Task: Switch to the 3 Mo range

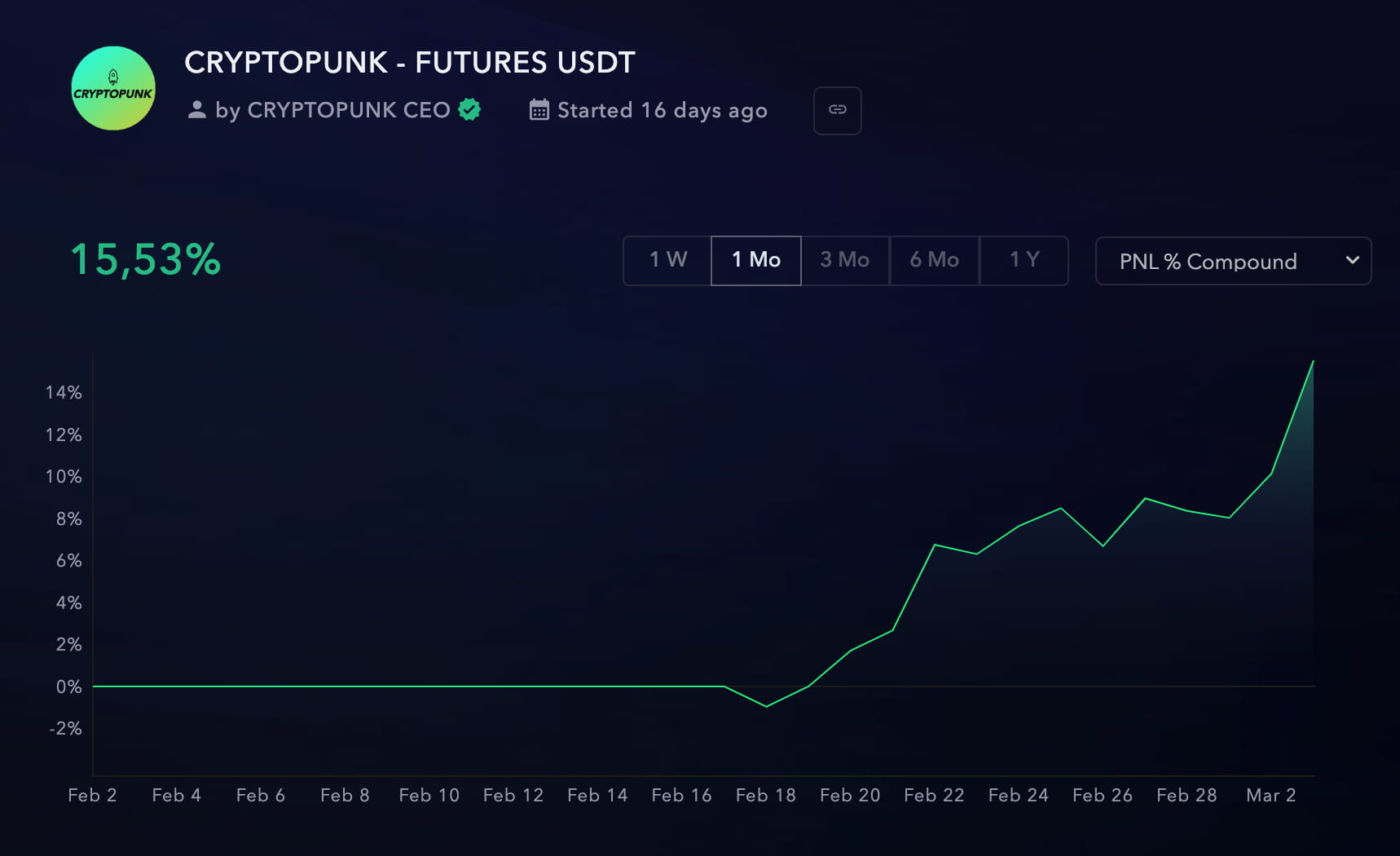Action: [845, 260]
